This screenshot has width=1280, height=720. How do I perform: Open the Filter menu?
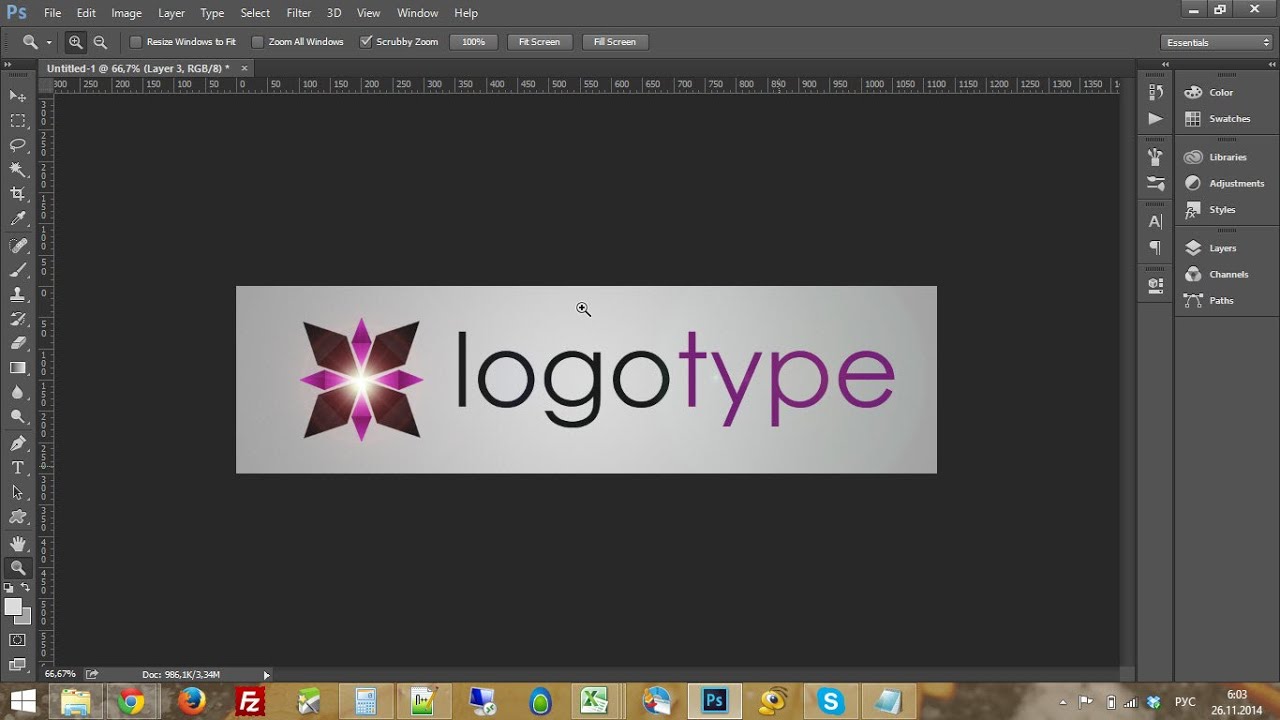tap(299, 13)
